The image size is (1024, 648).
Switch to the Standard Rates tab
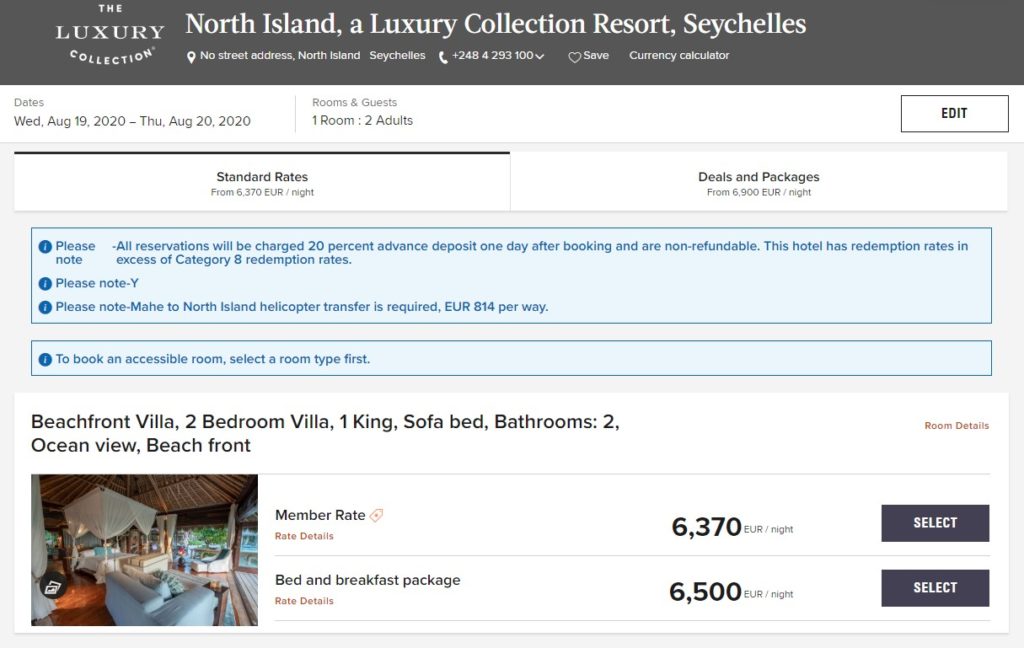click(x=262, y=183)
